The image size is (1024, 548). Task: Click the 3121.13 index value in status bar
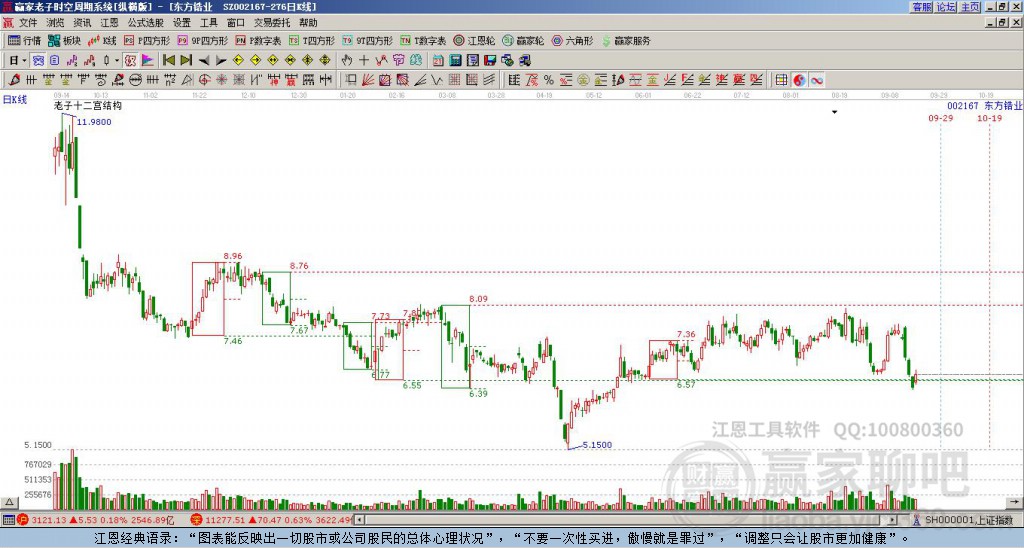click(49, 520)
